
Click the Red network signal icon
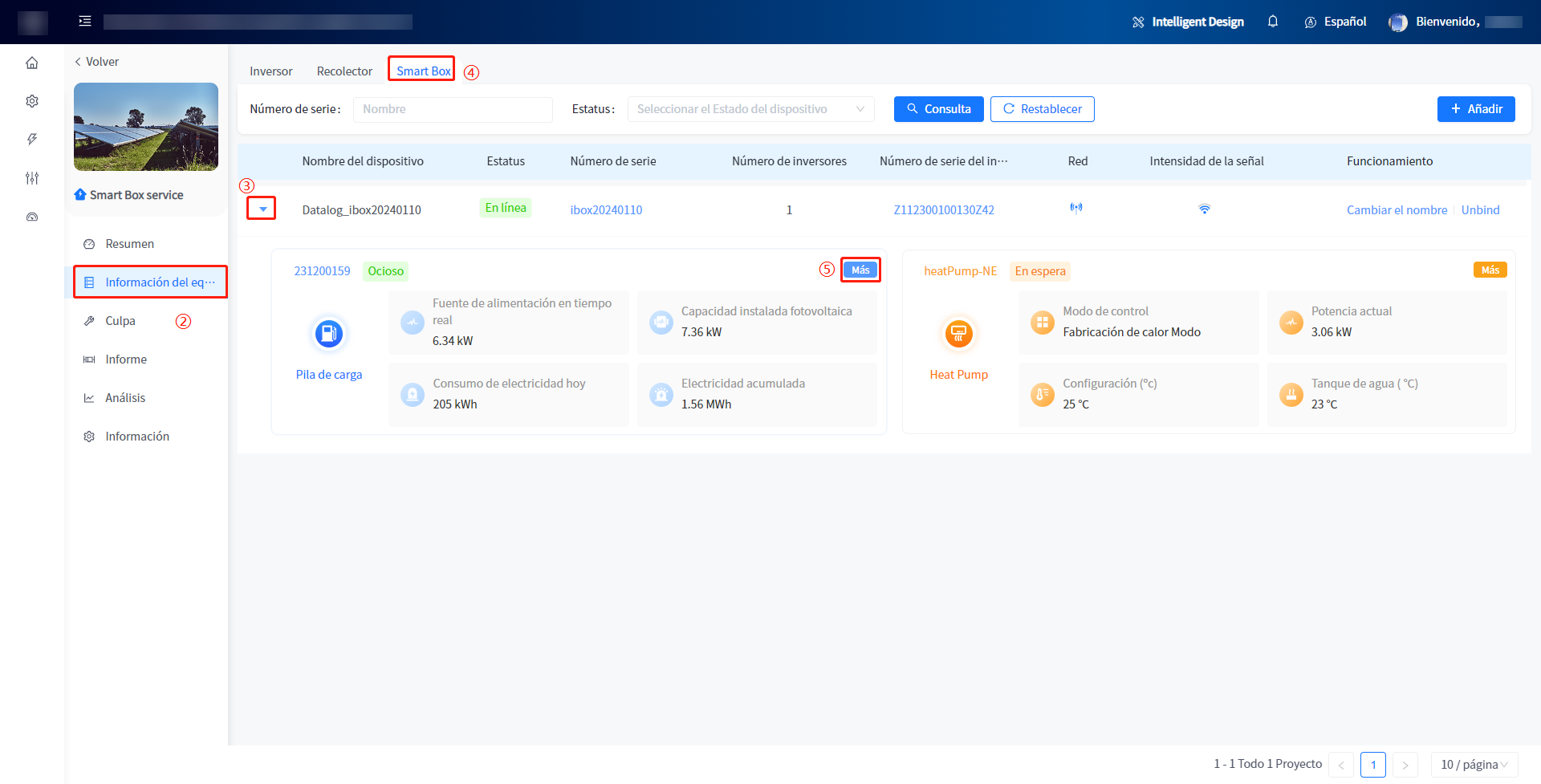[1076, 208]
